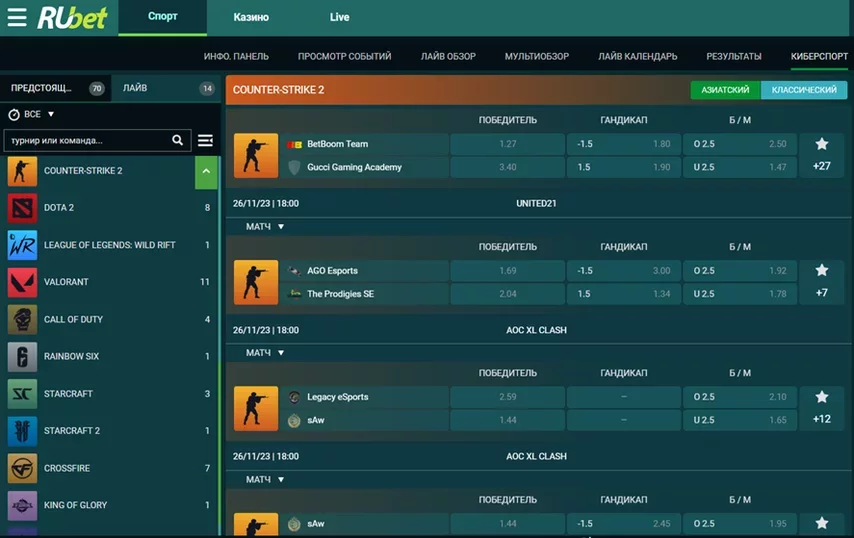
Task: Select the Предстоящие upcoming tab
Action: [56, 88]
